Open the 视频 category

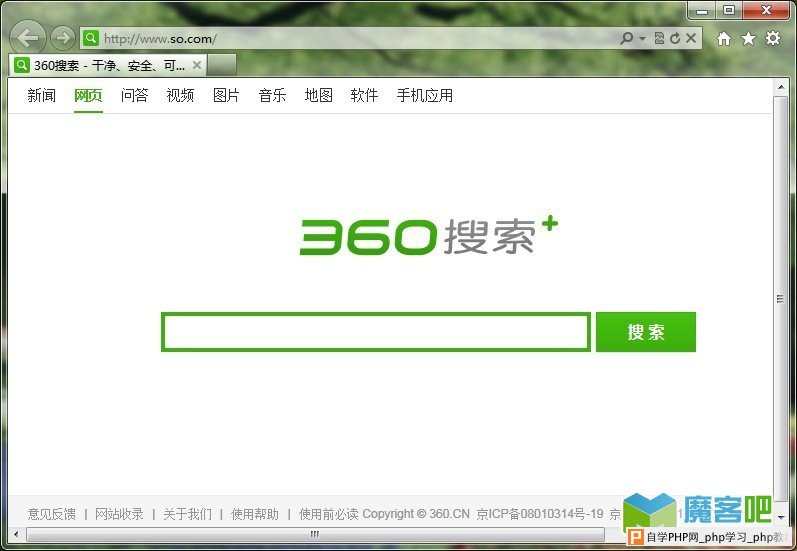pyautogui.click(x=180, y=95)
